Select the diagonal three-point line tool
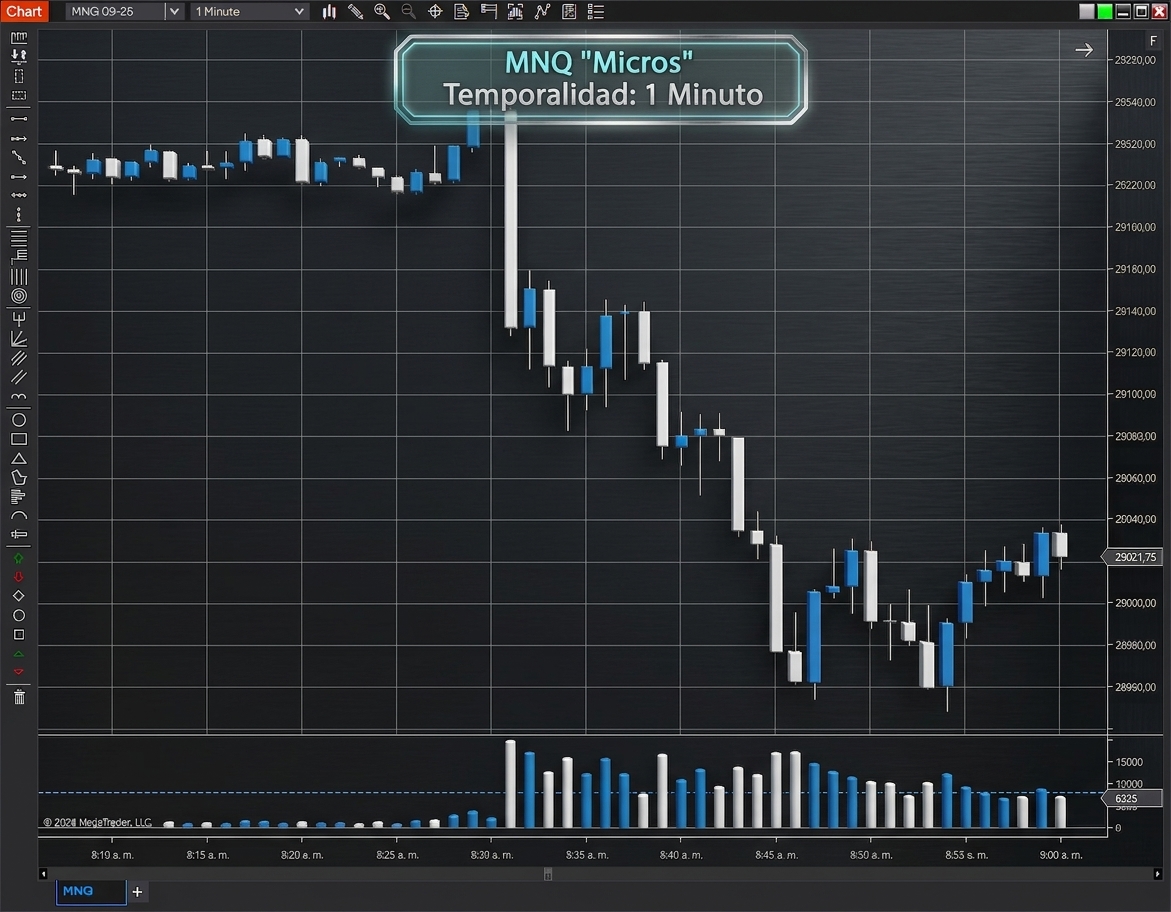The image size is (1171, 912). pyautogui.click(x=19, y=158)
